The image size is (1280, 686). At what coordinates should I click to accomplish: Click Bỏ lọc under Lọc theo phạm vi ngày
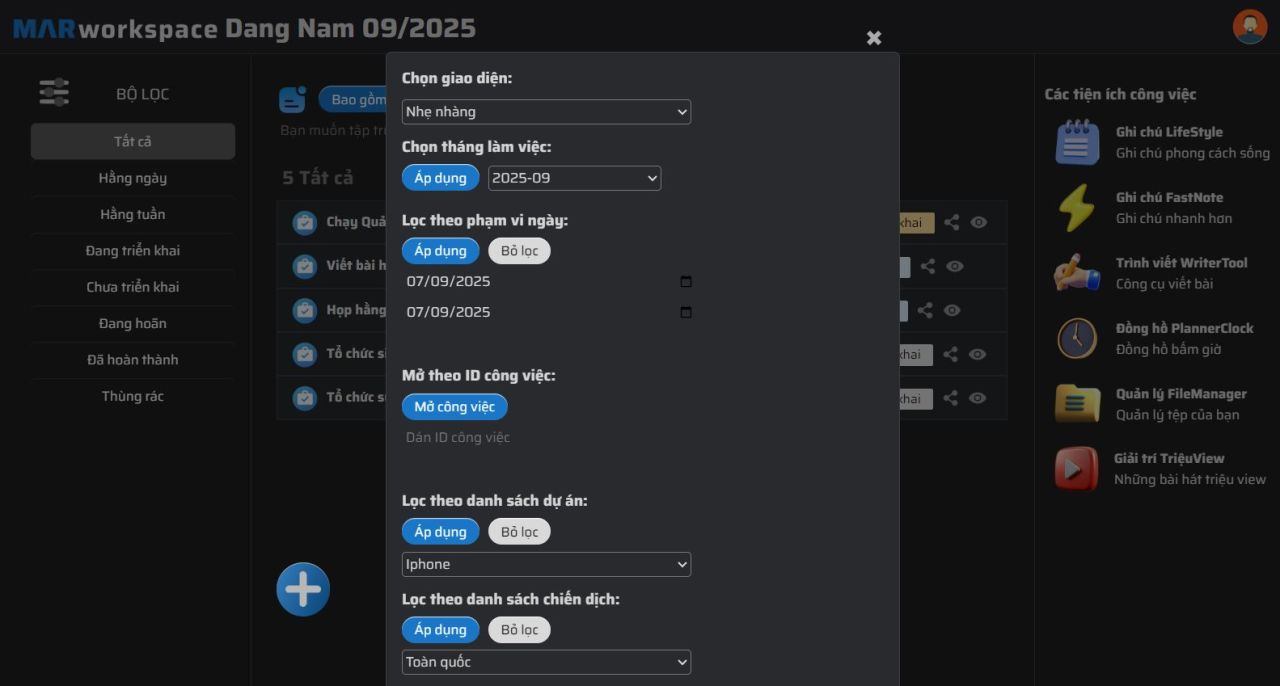point(519,251)
